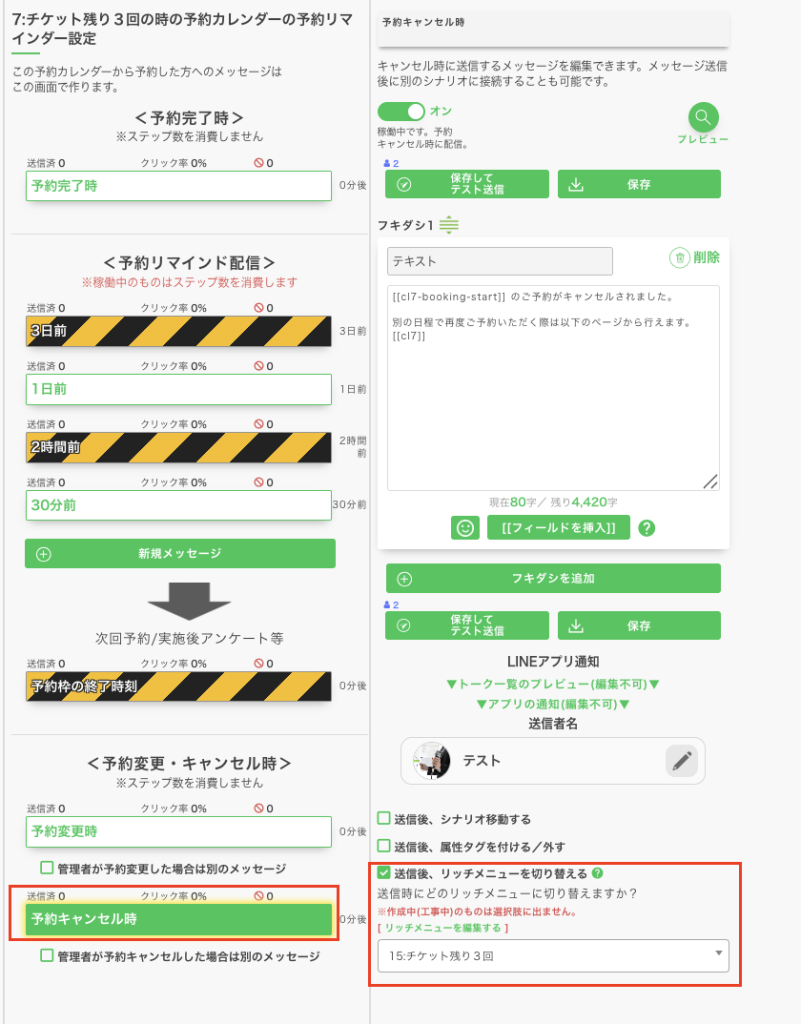Click help icon next to リッチメニューを切り替える
801x1024 pixels.
click(x=597, y=873)
